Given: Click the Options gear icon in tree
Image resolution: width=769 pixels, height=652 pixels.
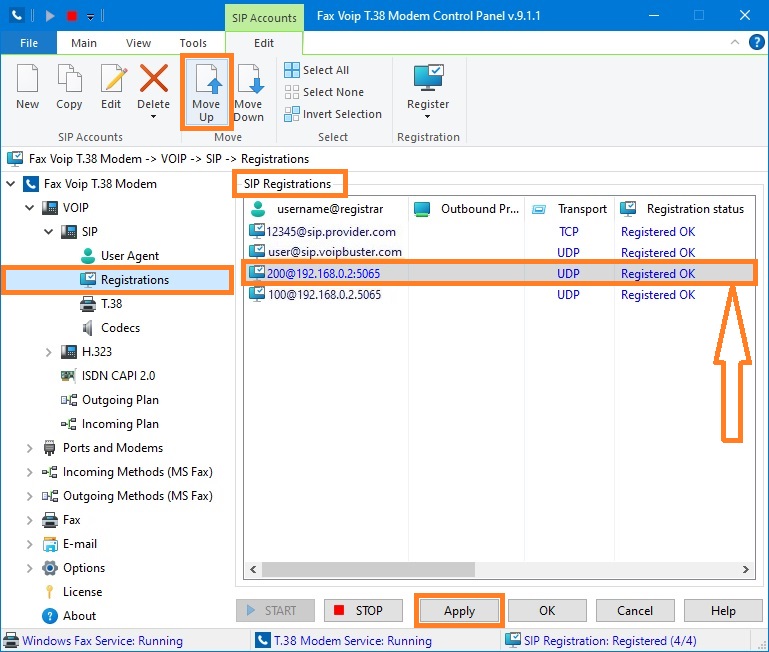Looking at the screenshot, I should click(50, 568).
